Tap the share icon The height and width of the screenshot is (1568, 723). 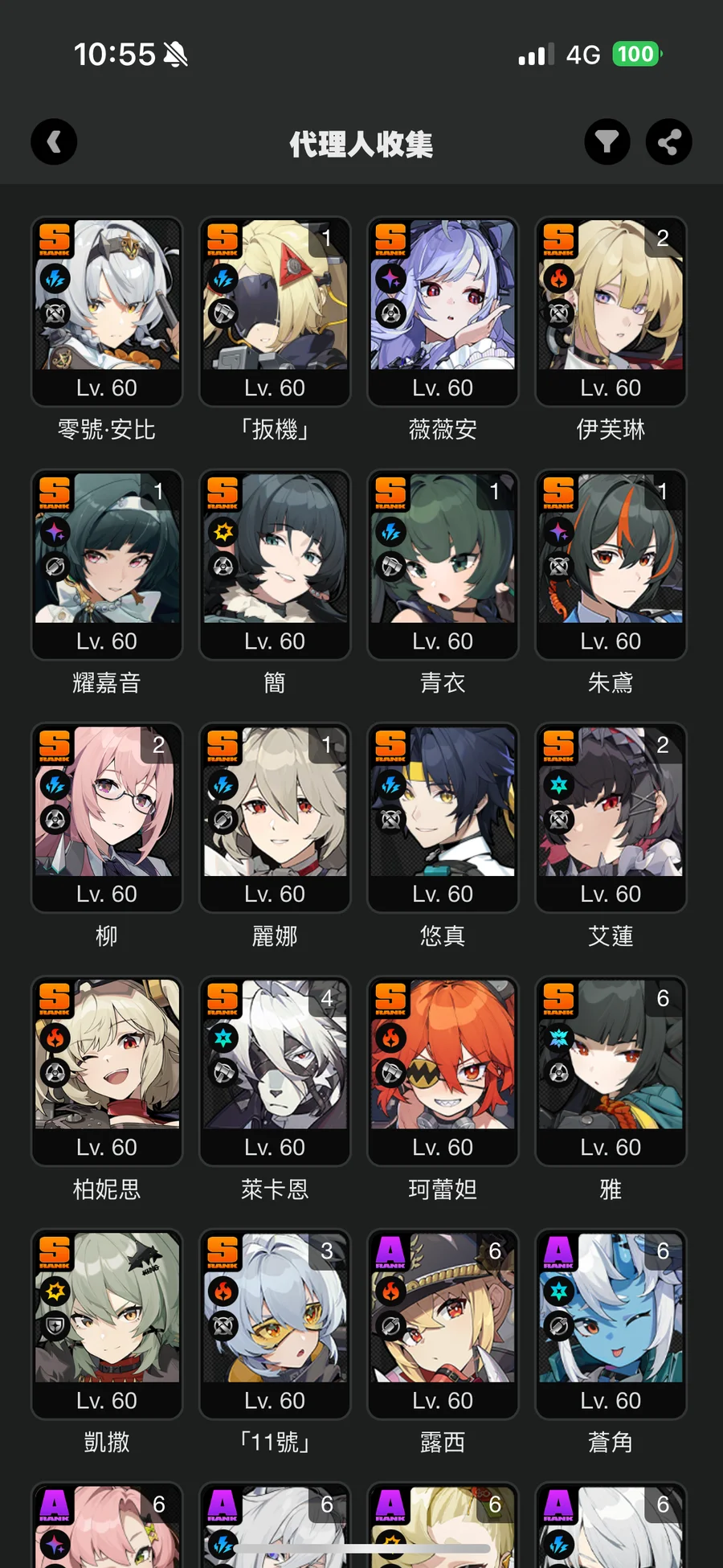[669, 142]
